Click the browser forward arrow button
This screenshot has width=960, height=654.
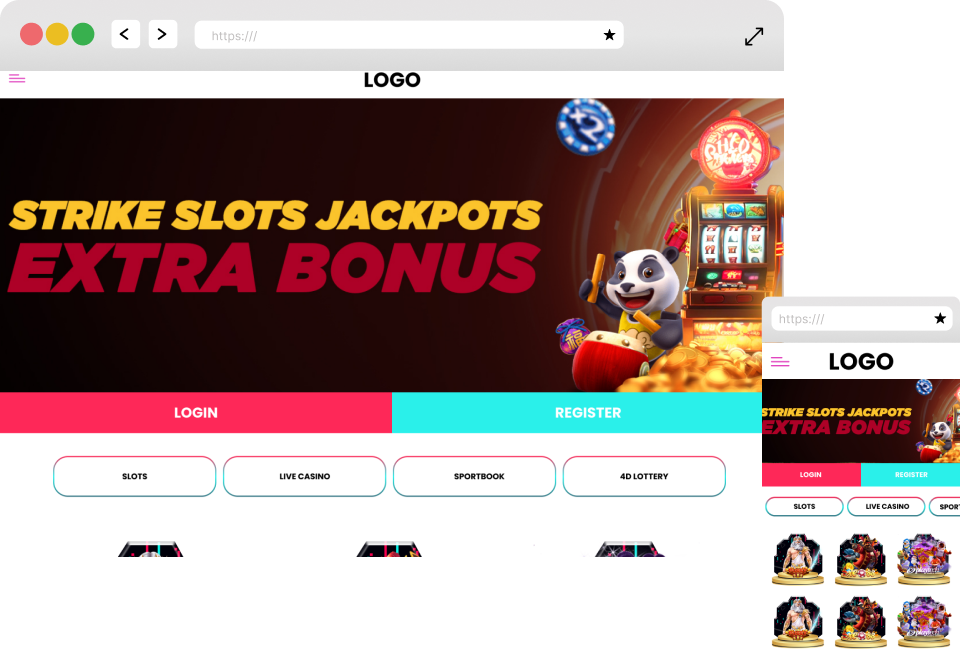click(163, 34)
